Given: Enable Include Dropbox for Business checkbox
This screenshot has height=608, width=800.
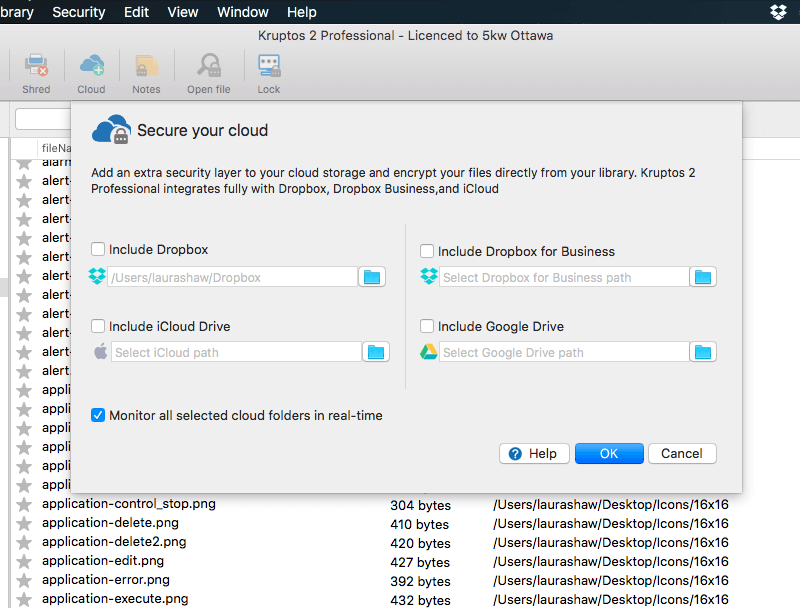Looking at the screenshot, I should click(427, 252).
